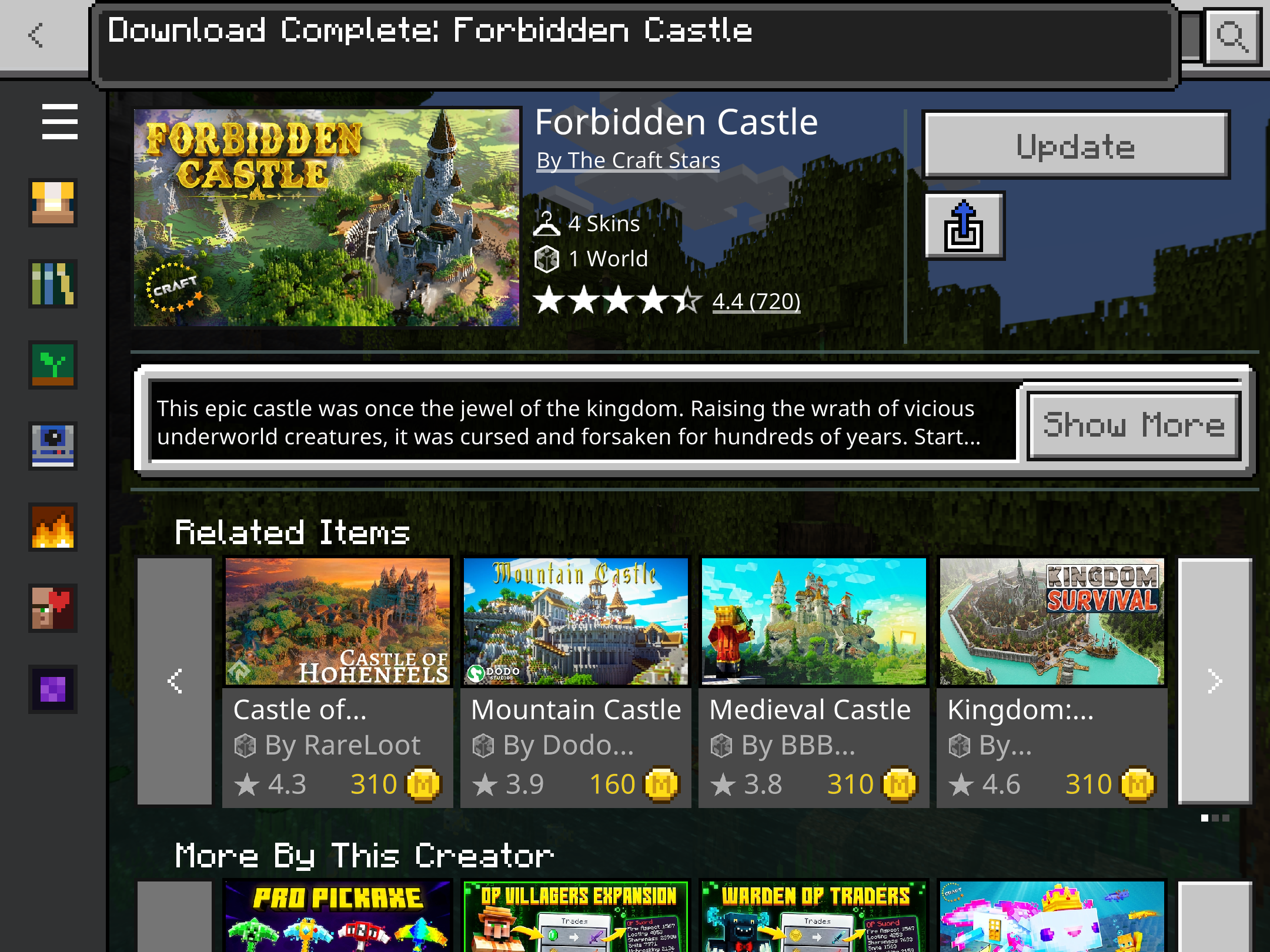This screenshot has height=952, width=1270.
Task: Select the fire flame category icon
Action: pyautogui.click(x=53, y=527)
